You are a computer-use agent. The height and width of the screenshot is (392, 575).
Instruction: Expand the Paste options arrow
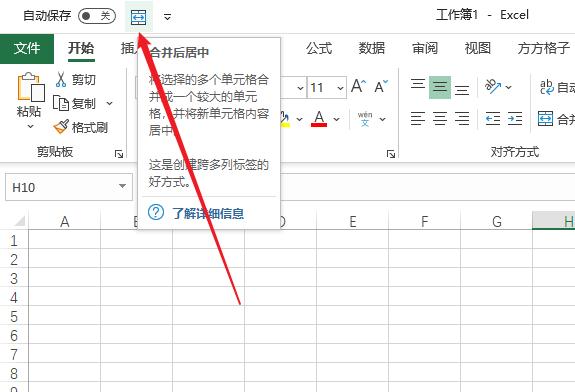[30, 126]
